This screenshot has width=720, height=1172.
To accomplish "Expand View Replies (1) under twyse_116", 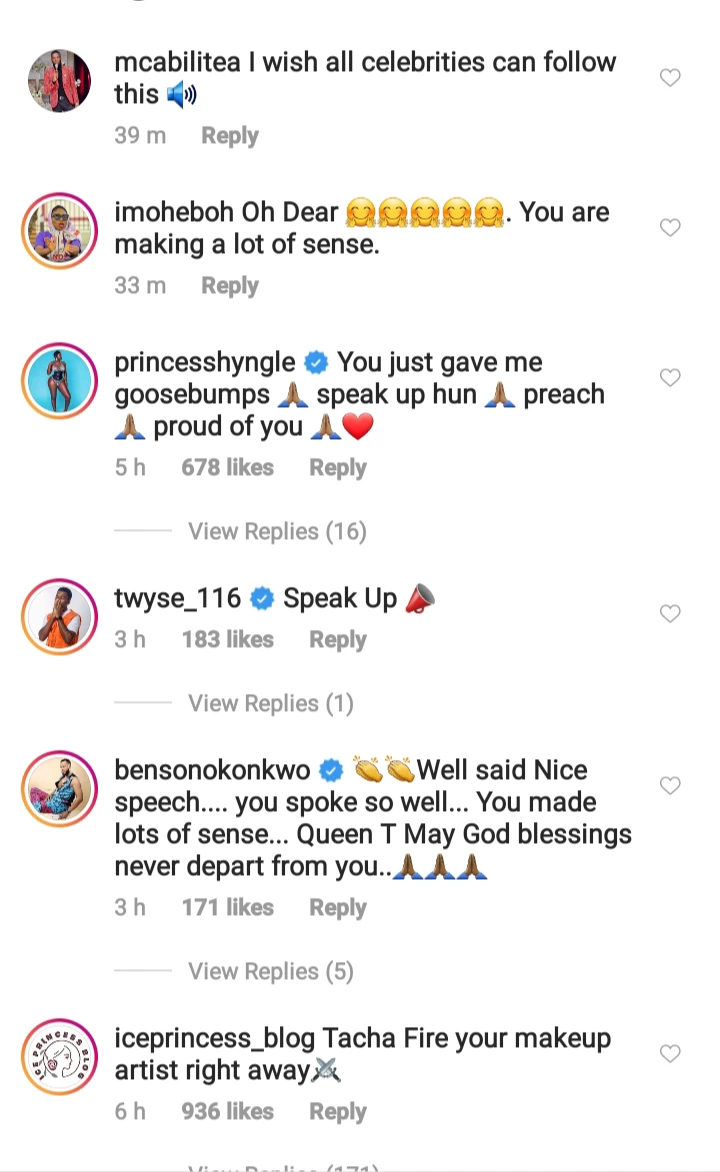I will (x=271, y=704).
